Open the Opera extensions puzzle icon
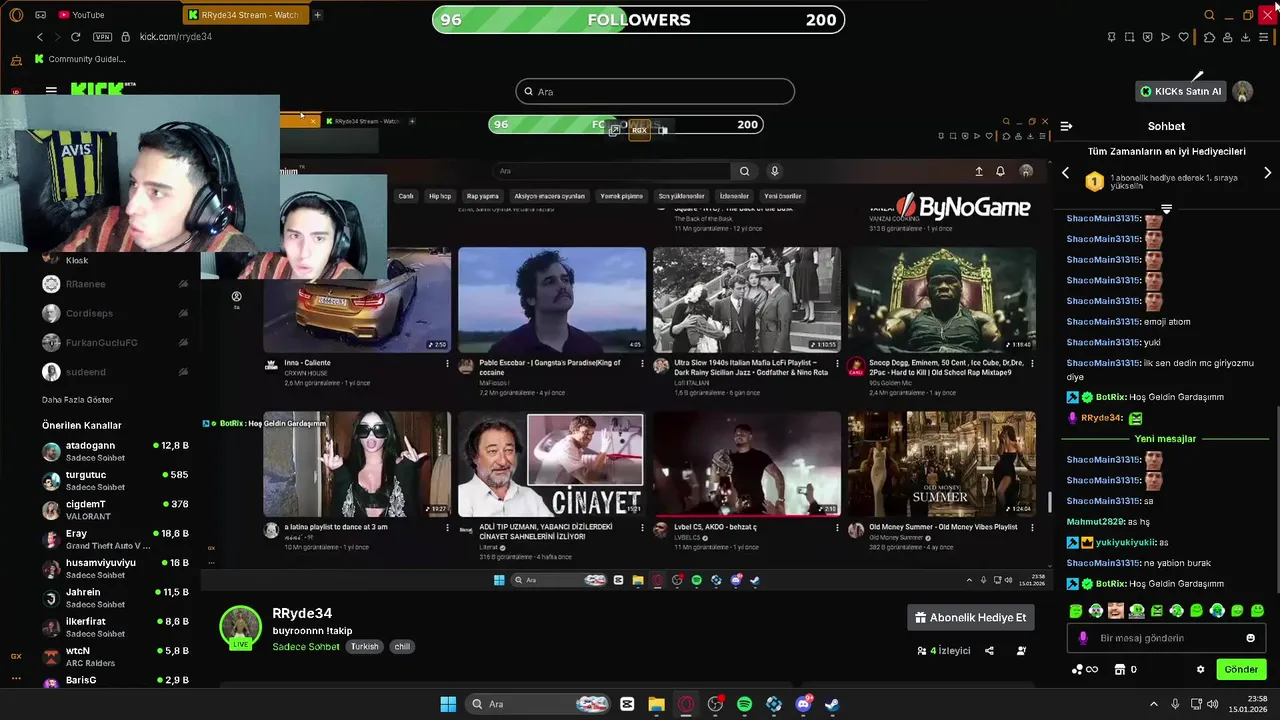The image size is (1280, 720). [x=1209, y=37]
